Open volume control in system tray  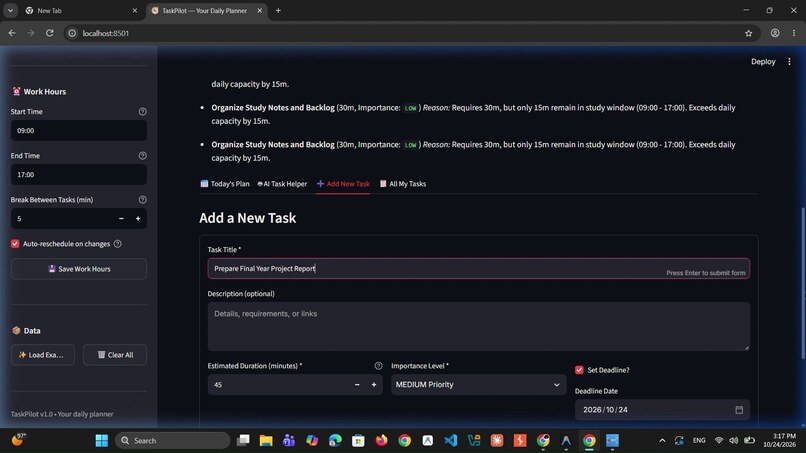[734, 441]
